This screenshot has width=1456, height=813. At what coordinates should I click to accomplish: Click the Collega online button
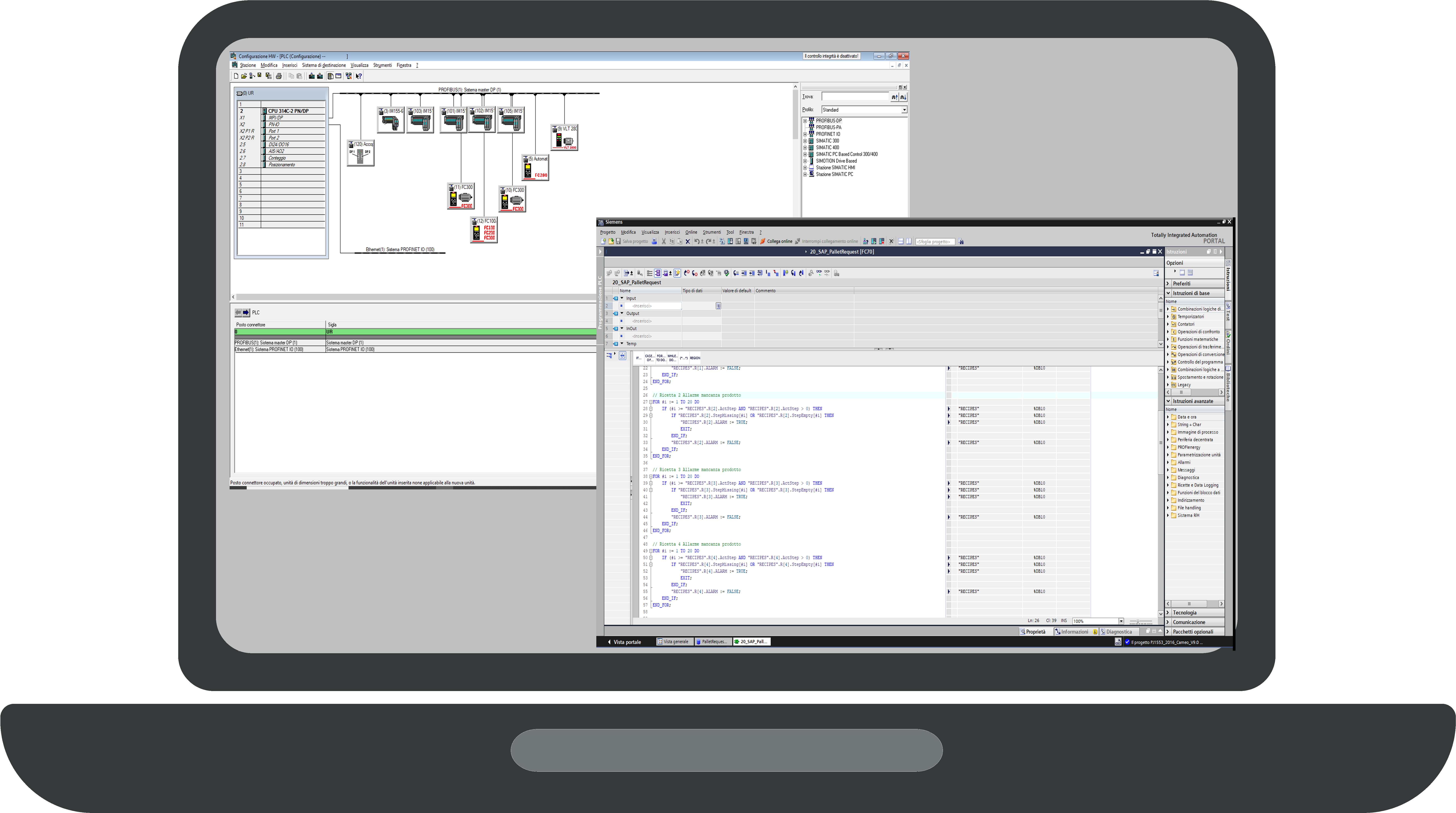click(x=776, y=241)
